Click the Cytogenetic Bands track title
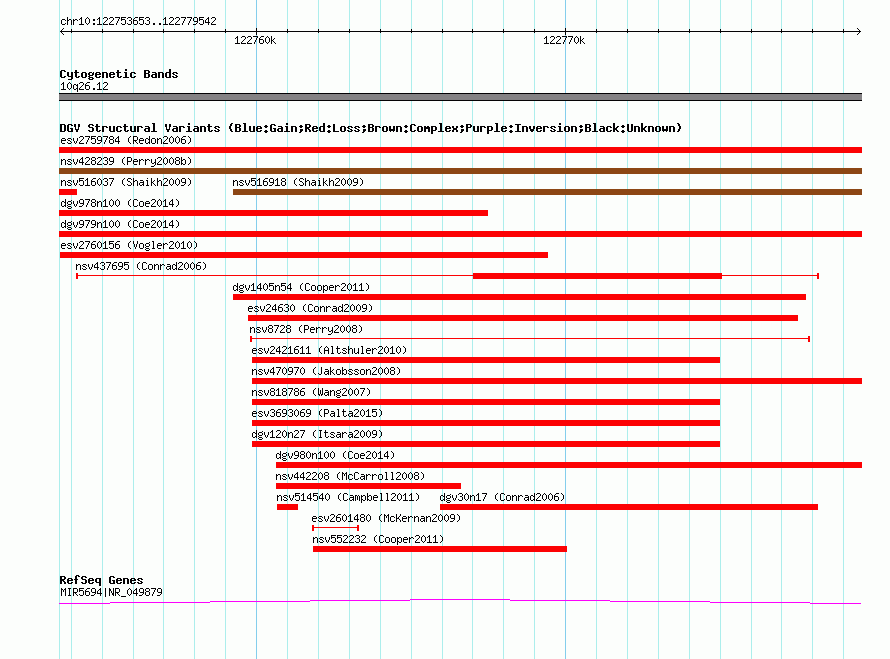Image resolution: width=890 pixels, height=659 pixels. pos(119,74)
